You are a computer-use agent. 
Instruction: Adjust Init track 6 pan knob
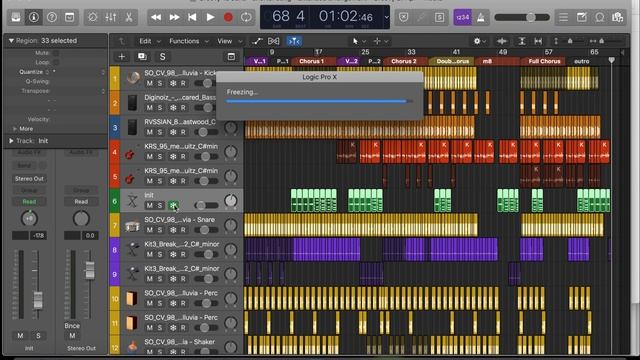point(231,200)
